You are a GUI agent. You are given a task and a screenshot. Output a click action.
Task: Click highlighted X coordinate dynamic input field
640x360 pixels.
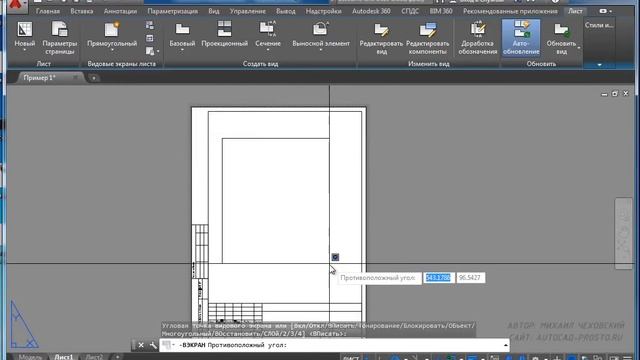[x=438, y=278]
